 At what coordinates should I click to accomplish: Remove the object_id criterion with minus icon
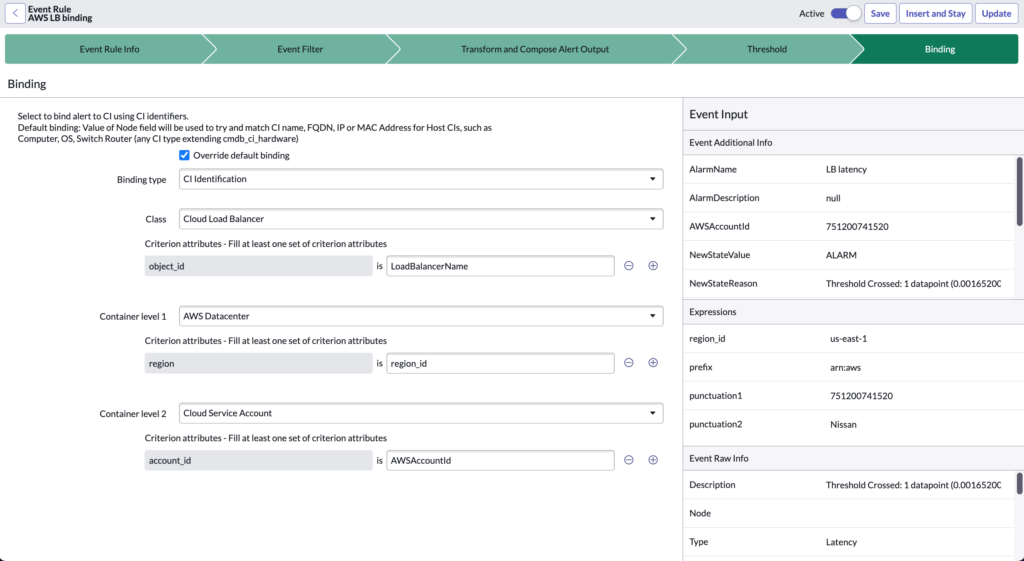pos(629,266)
